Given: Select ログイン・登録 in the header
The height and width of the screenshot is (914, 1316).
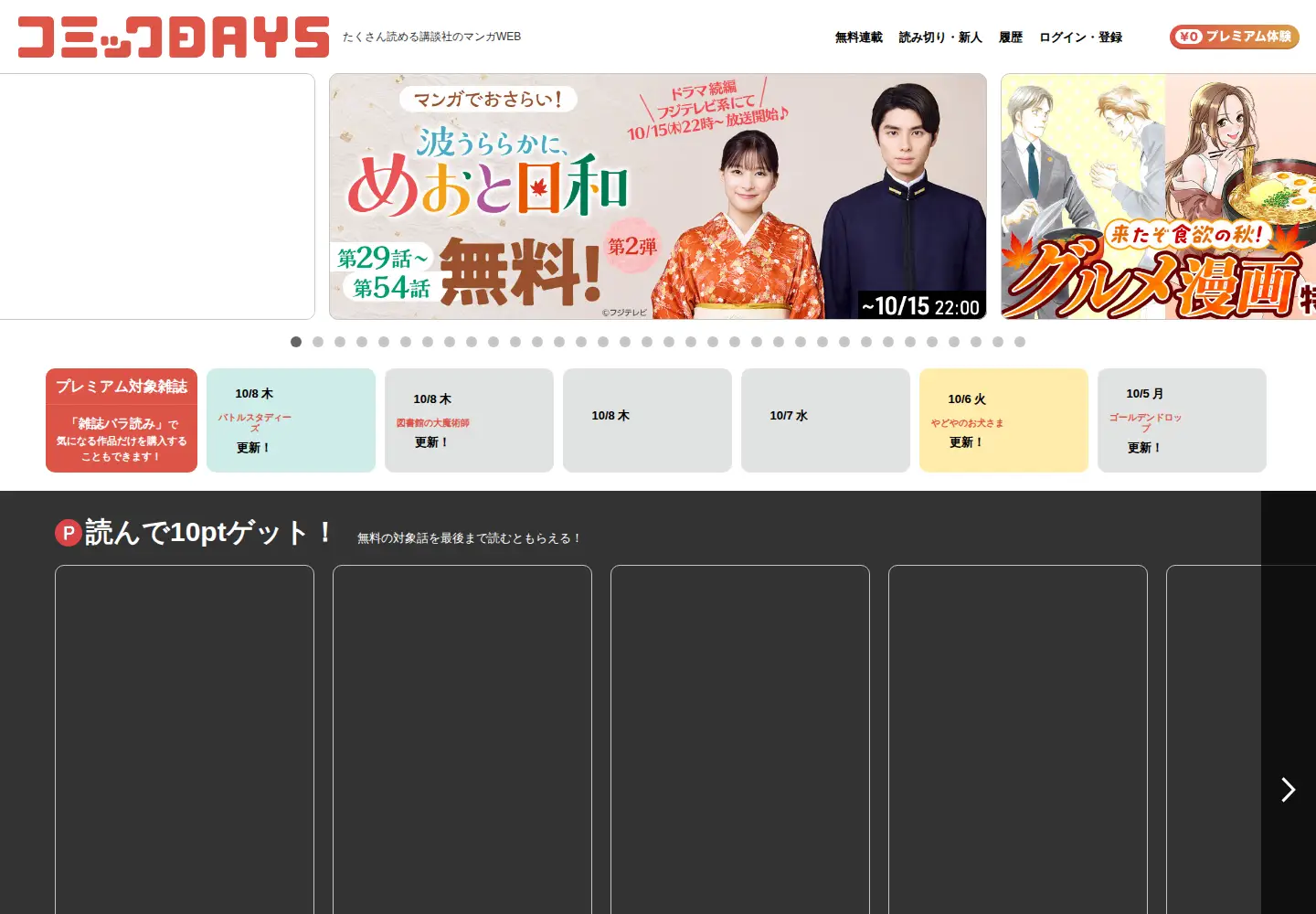Looking at the screenshot, I should [1080, 37].
